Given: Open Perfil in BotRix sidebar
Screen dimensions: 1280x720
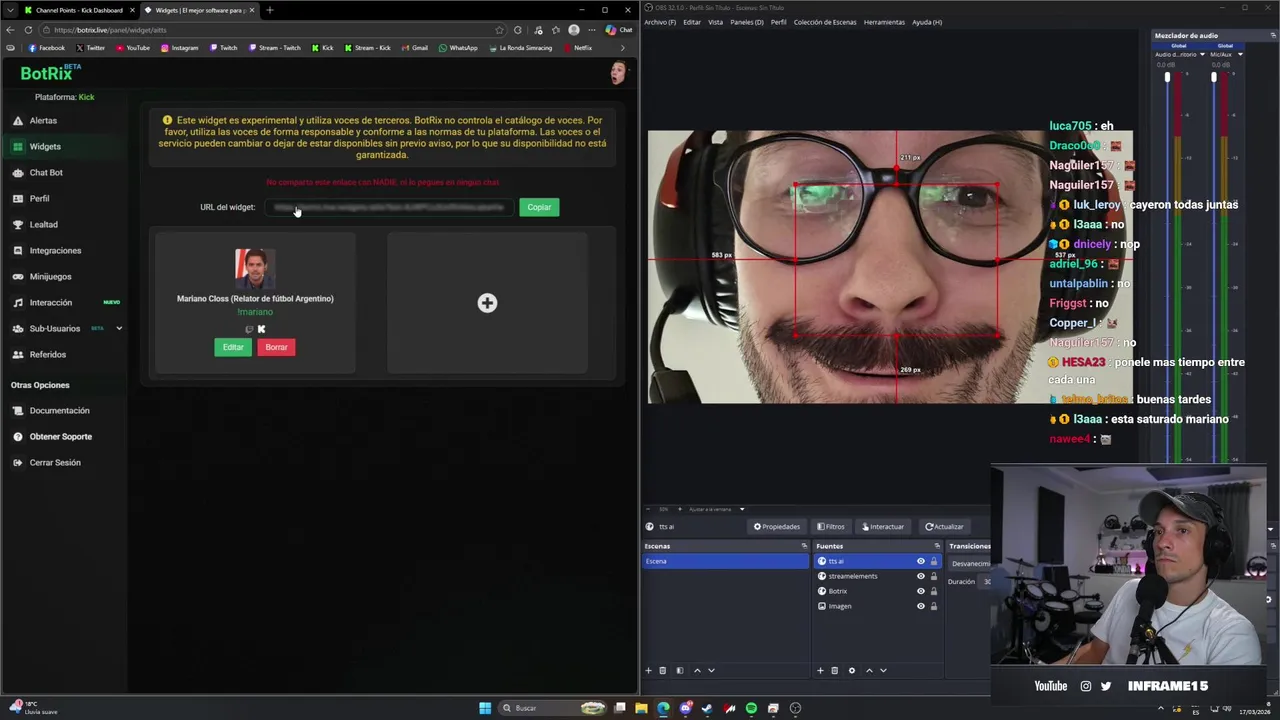Looking at the screenshot, I should [39, 198].
